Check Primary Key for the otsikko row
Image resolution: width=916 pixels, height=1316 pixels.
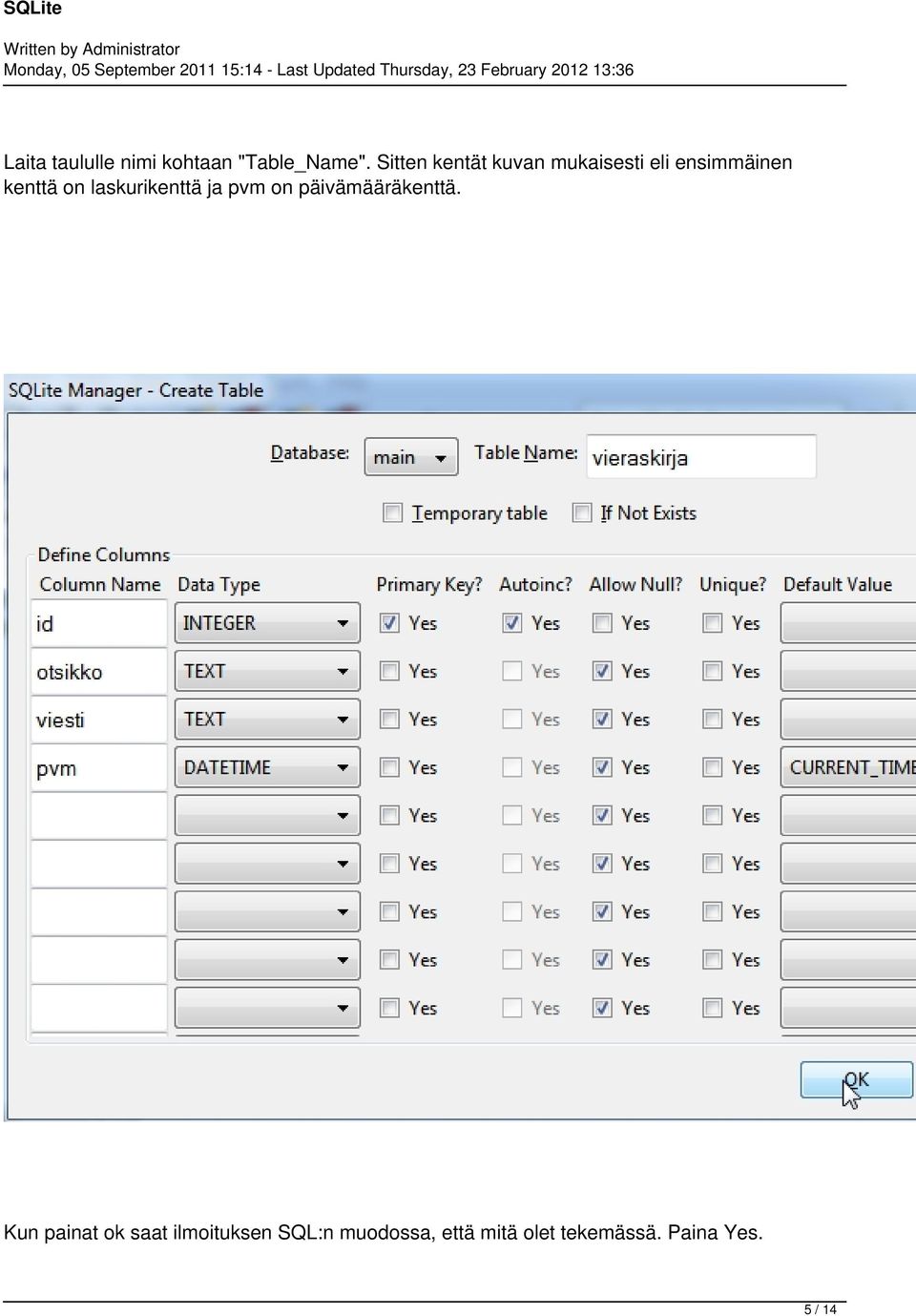pos(389,671)
